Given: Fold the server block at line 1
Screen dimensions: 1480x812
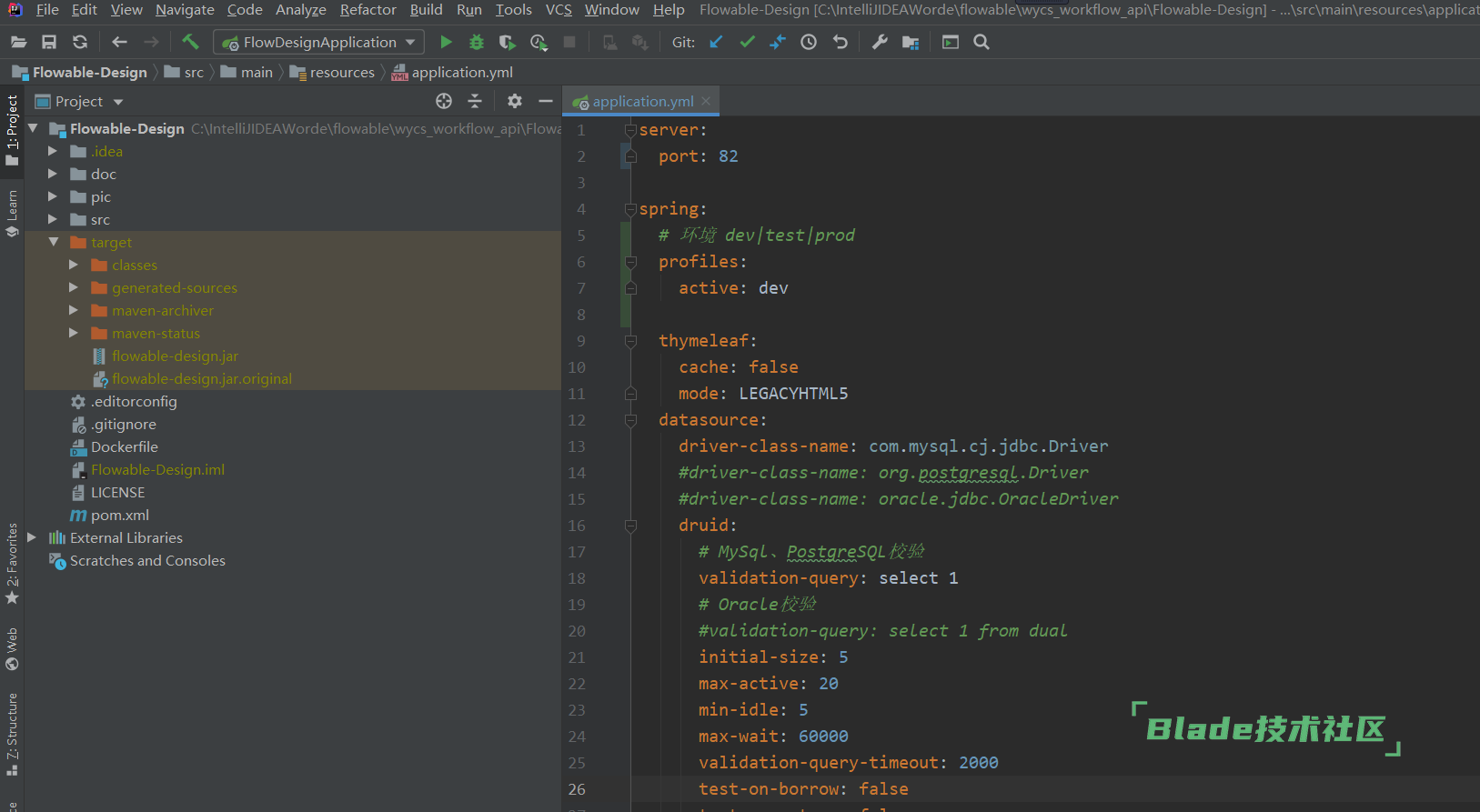Looking at the screenshot, I should 629,130.
